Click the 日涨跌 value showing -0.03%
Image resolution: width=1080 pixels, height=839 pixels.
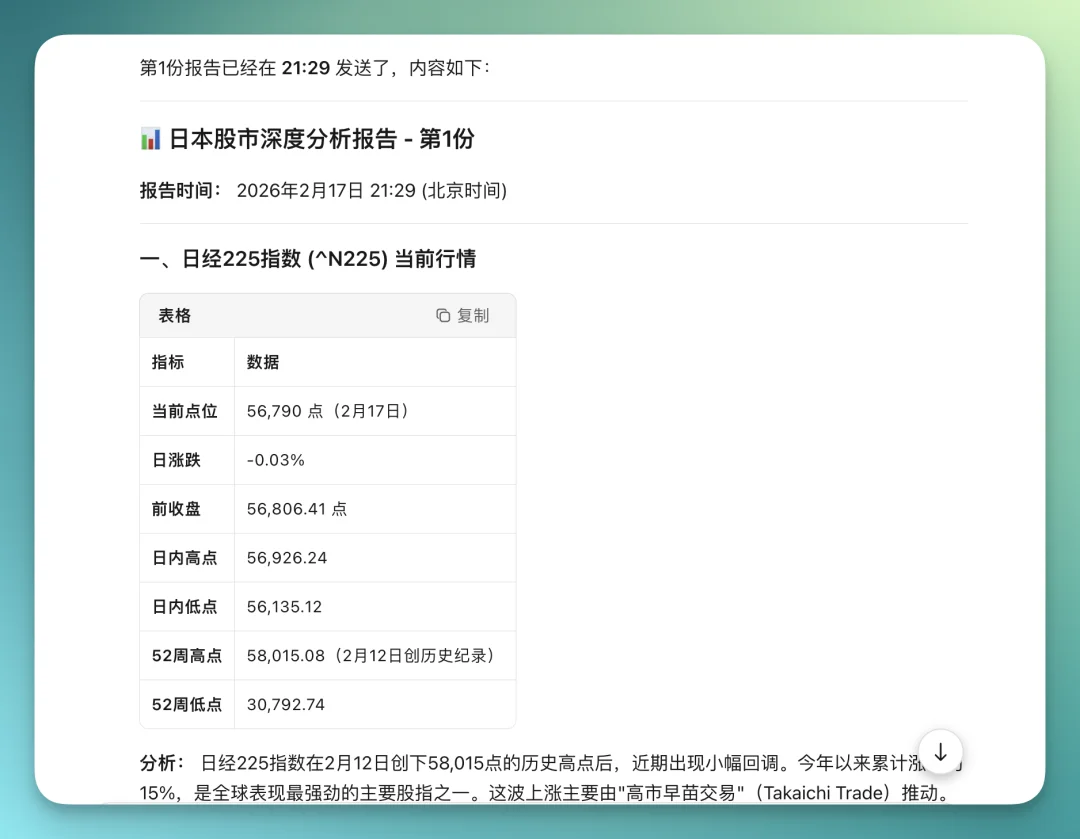[x=275, y=459]
